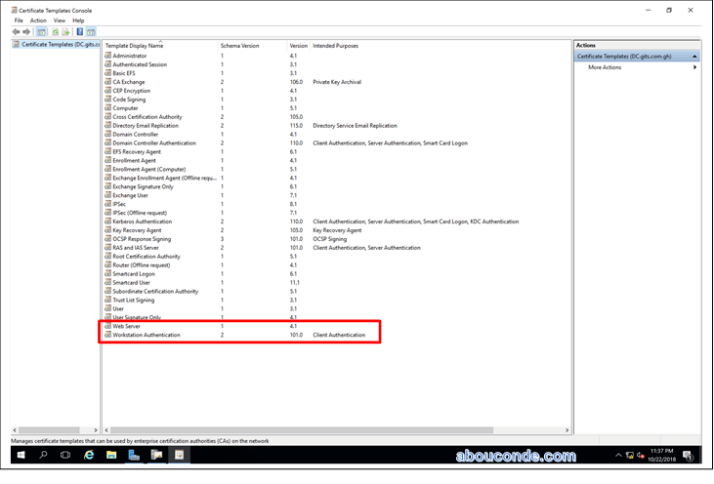Select the Exchange User template icon

tap(108, 195)
